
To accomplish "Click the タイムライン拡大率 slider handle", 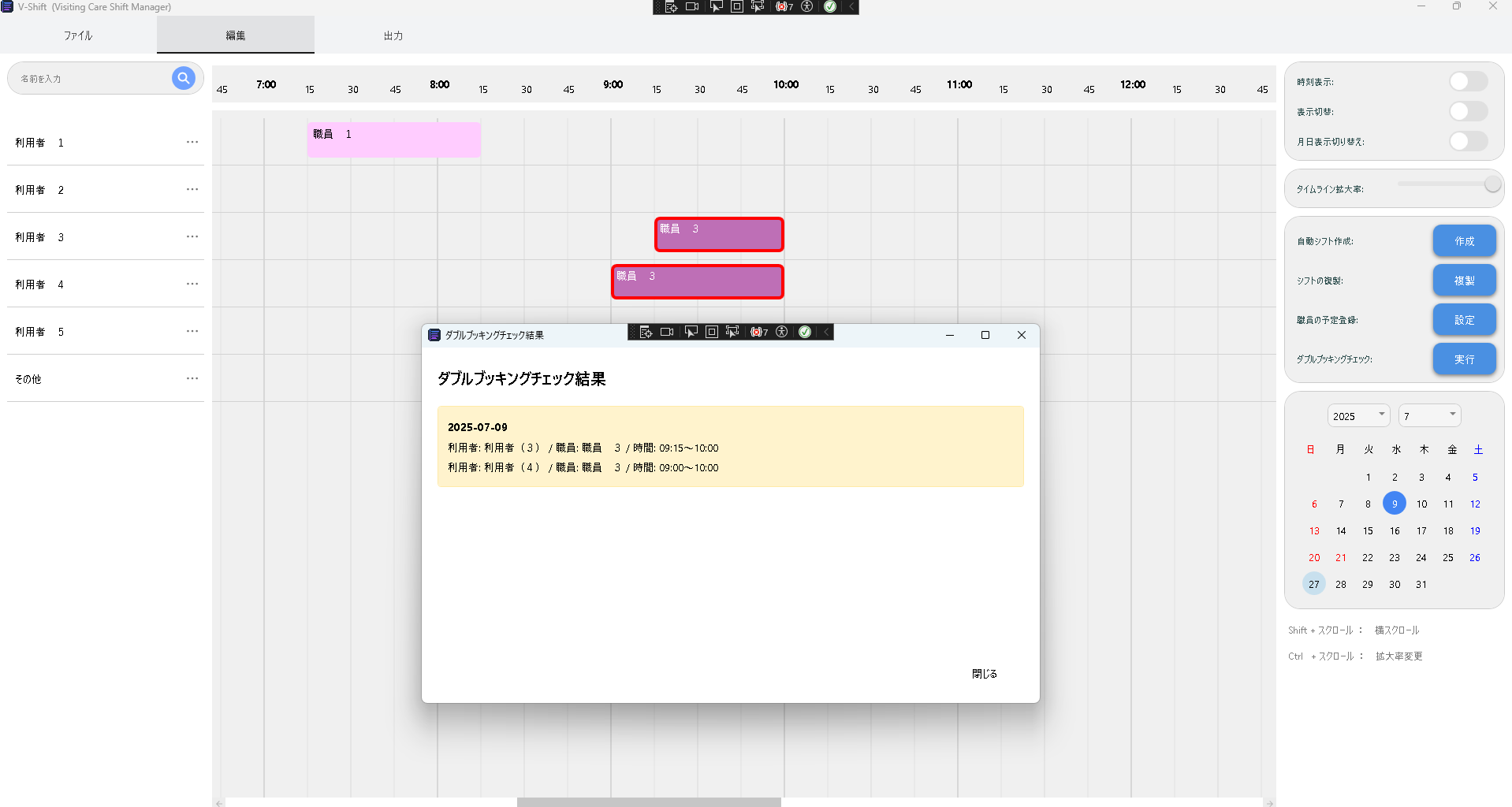I will click(x=1492, y=184).
